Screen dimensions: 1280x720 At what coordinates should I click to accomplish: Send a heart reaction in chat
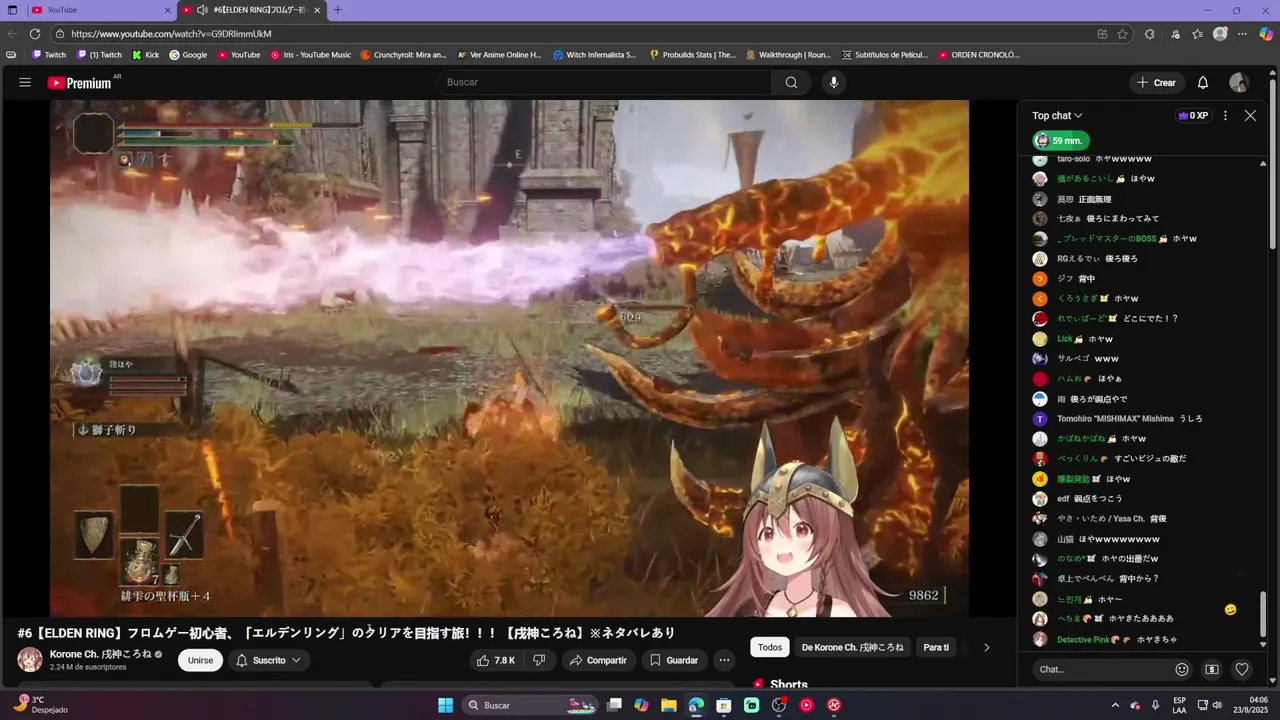pyautogui.click(x=1242, y=669)
